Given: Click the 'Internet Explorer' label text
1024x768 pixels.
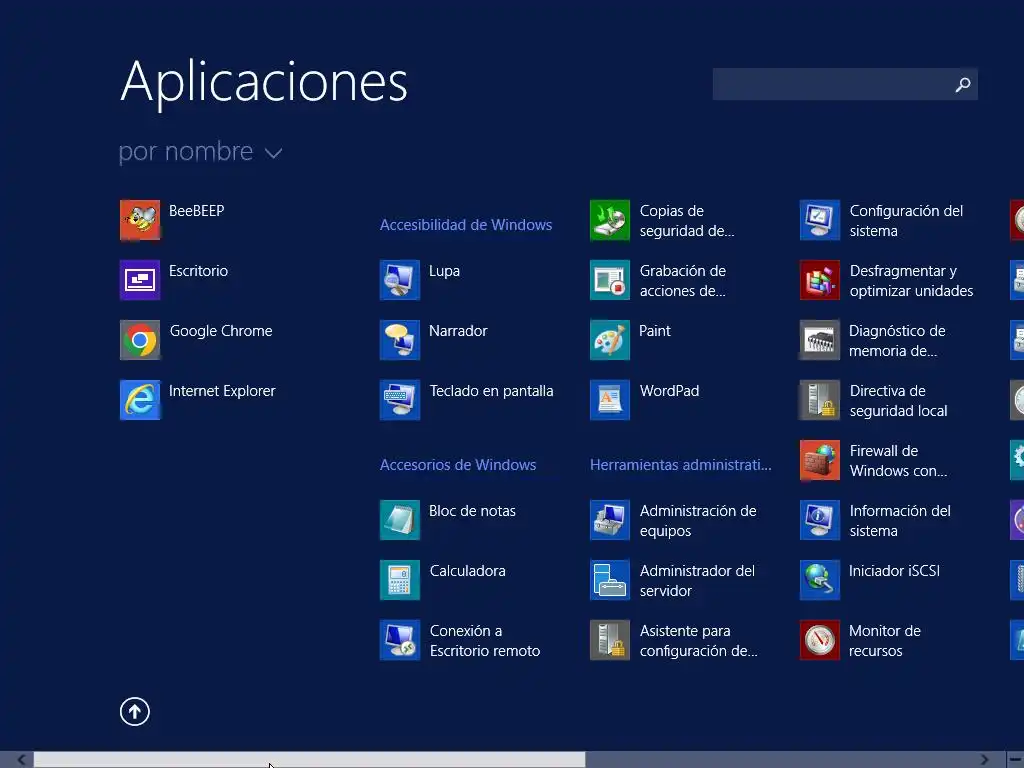Looking at the screenshot, I should pos(222,391).
